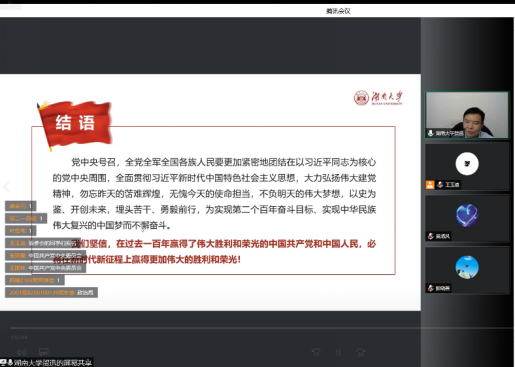The width and height of the screenshot is (515, 367).
Task: Toggle the volume speaker icon
Action: (21, 352)
